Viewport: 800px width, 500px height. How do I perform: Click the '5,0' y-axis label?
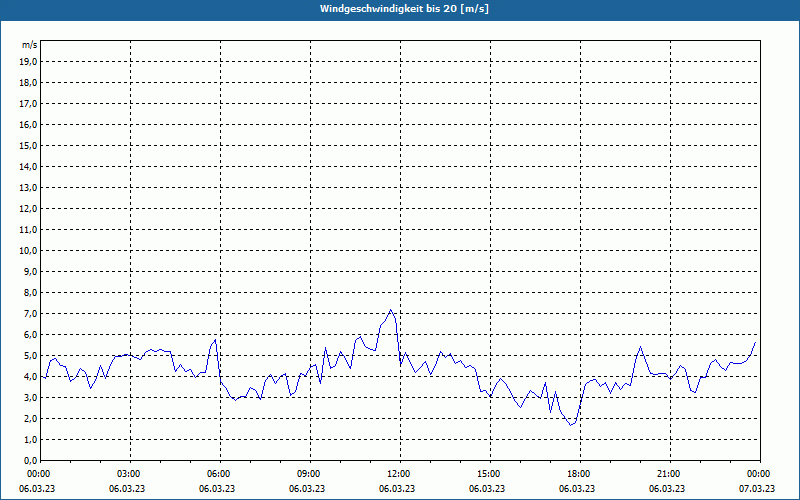[x=31, y=356]
